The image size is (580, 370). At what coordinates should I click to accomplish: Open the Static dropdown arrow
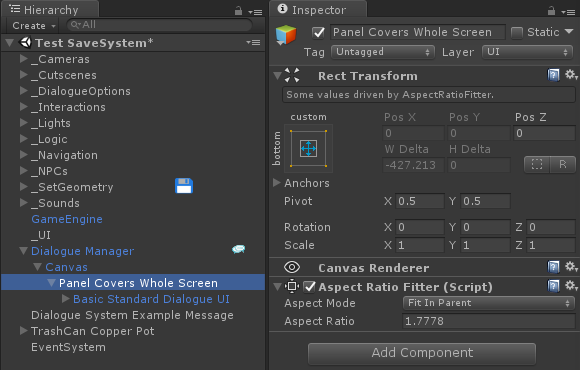(569, 32)
